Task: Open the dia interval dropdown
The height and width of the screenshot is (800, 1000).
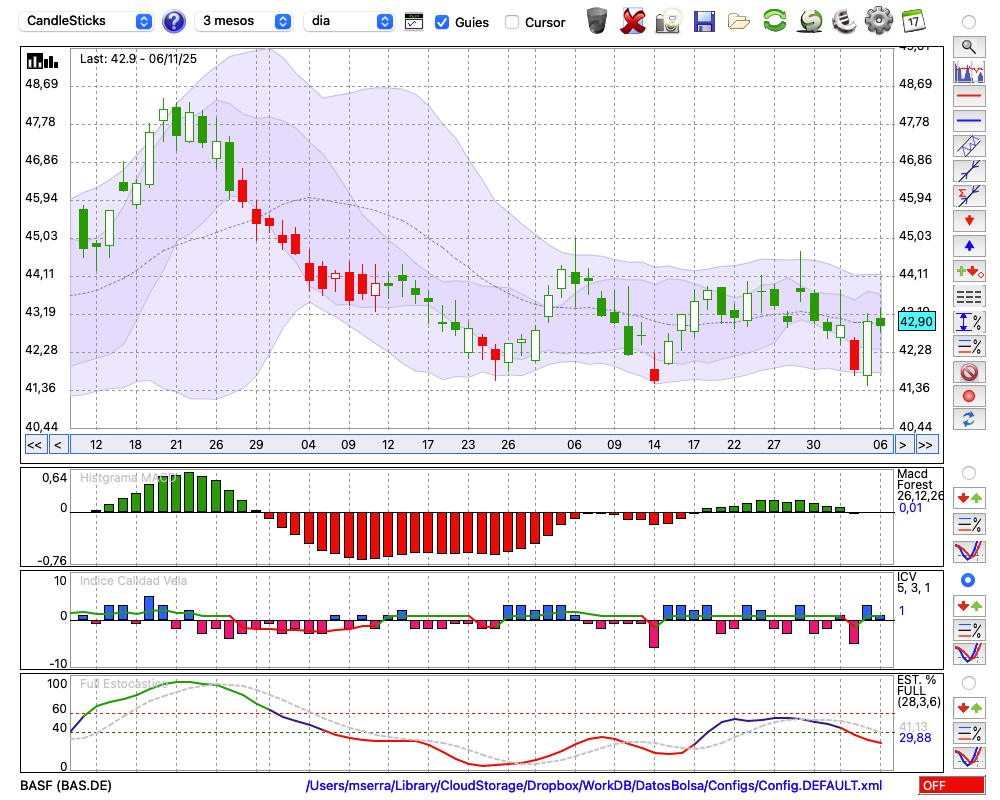Action: click(349, 21)
